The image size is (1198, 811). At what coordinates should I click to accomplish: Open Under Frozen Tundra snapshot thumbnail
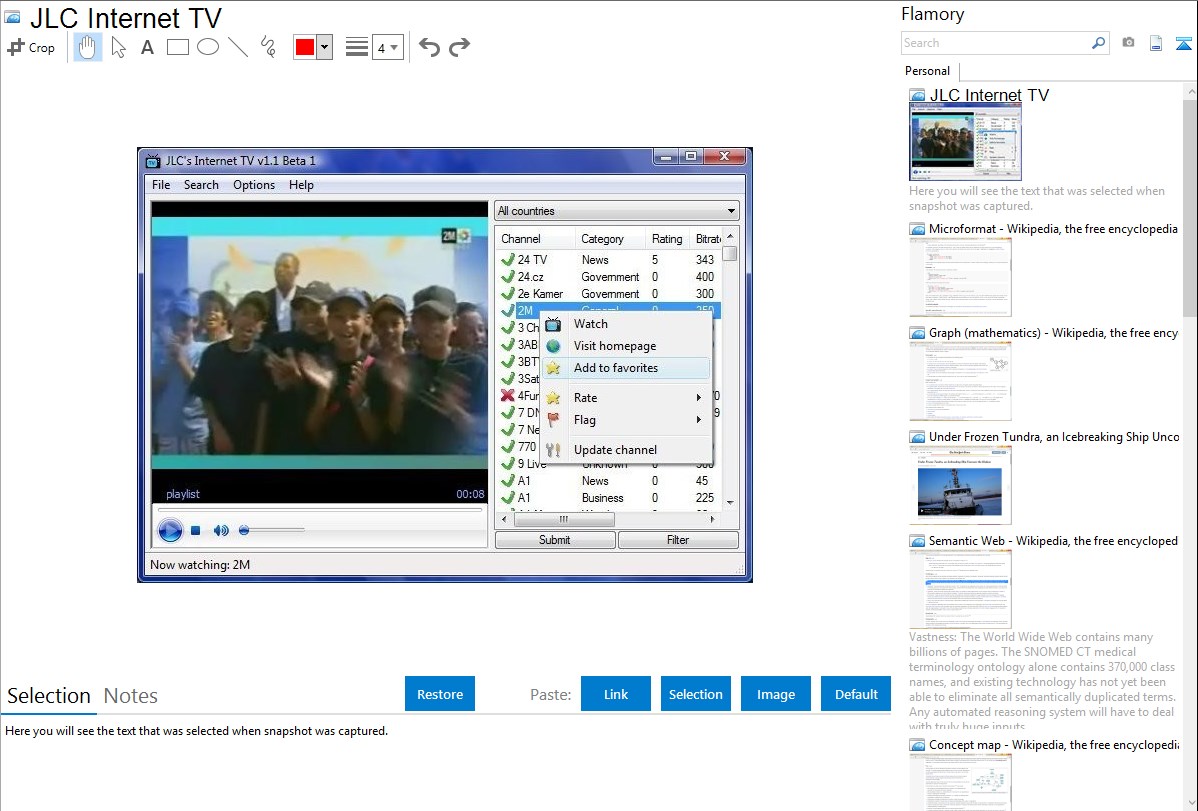pos(960,485)
